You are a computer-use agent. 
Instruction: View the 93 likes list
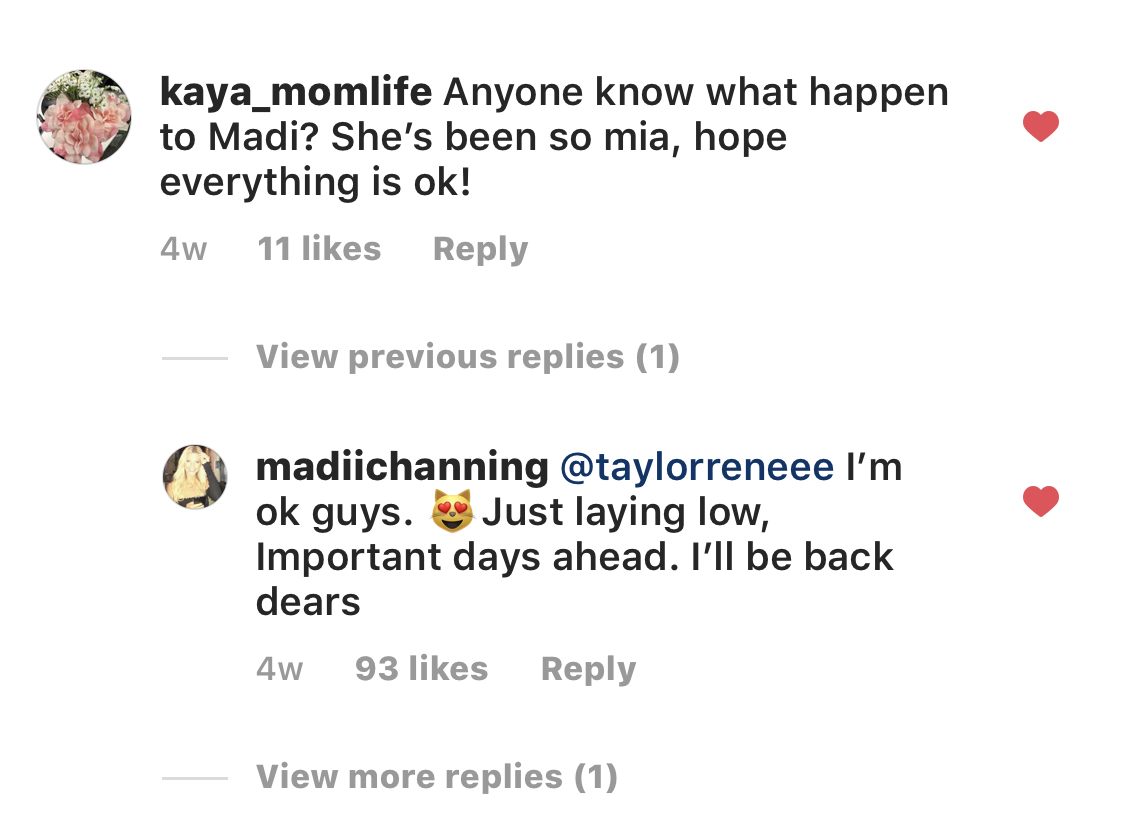422,669
